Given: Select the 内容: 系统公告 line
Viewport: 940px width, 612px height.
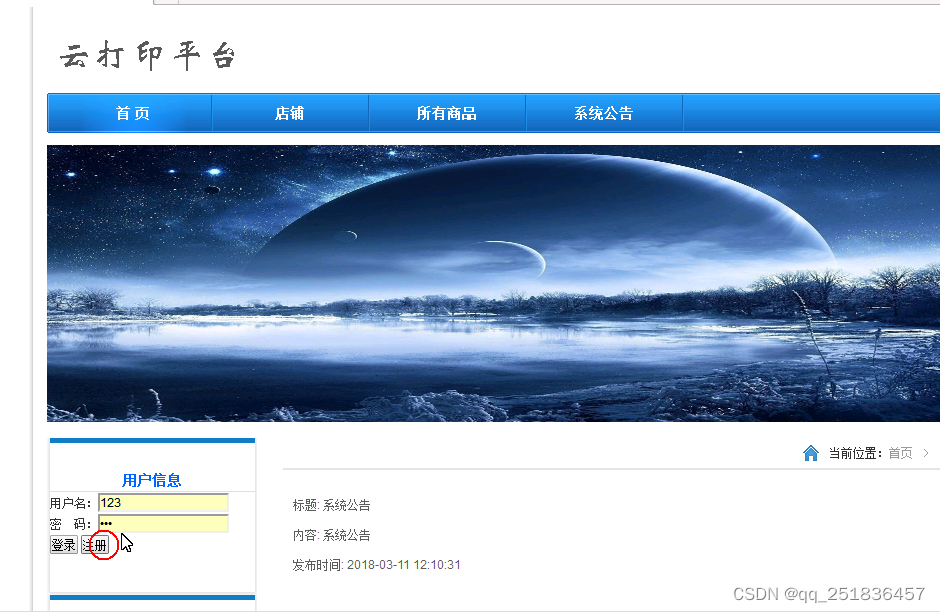Looking at the screenshot, I should (x=332, y=535).
